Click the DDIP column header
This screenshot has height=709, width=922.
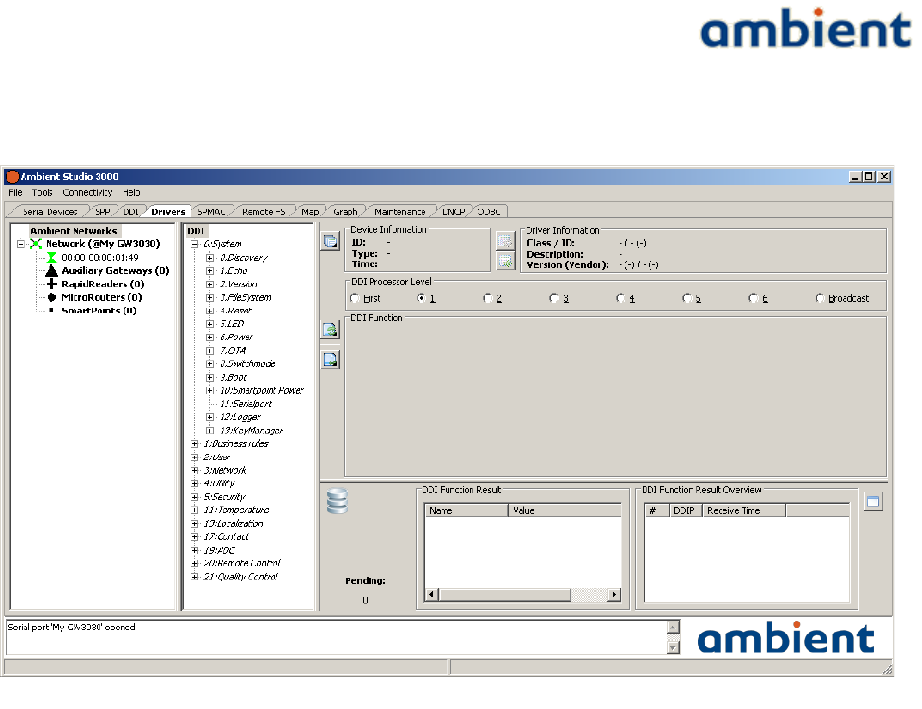tap(686, 510)
